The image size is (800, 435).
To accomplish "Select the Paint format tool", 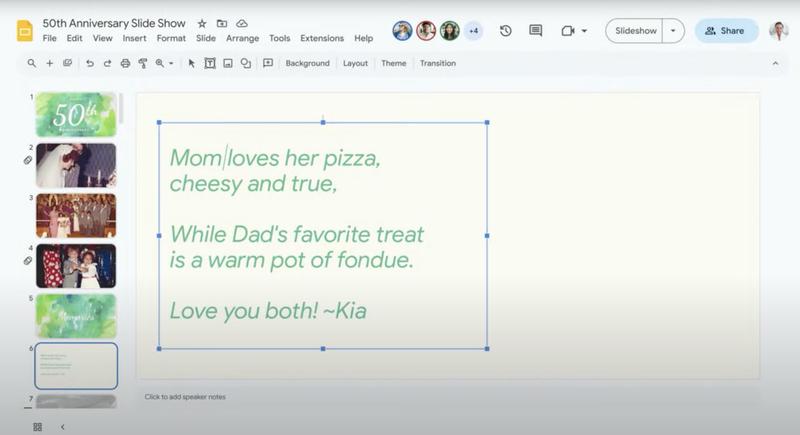I will 142,63.
